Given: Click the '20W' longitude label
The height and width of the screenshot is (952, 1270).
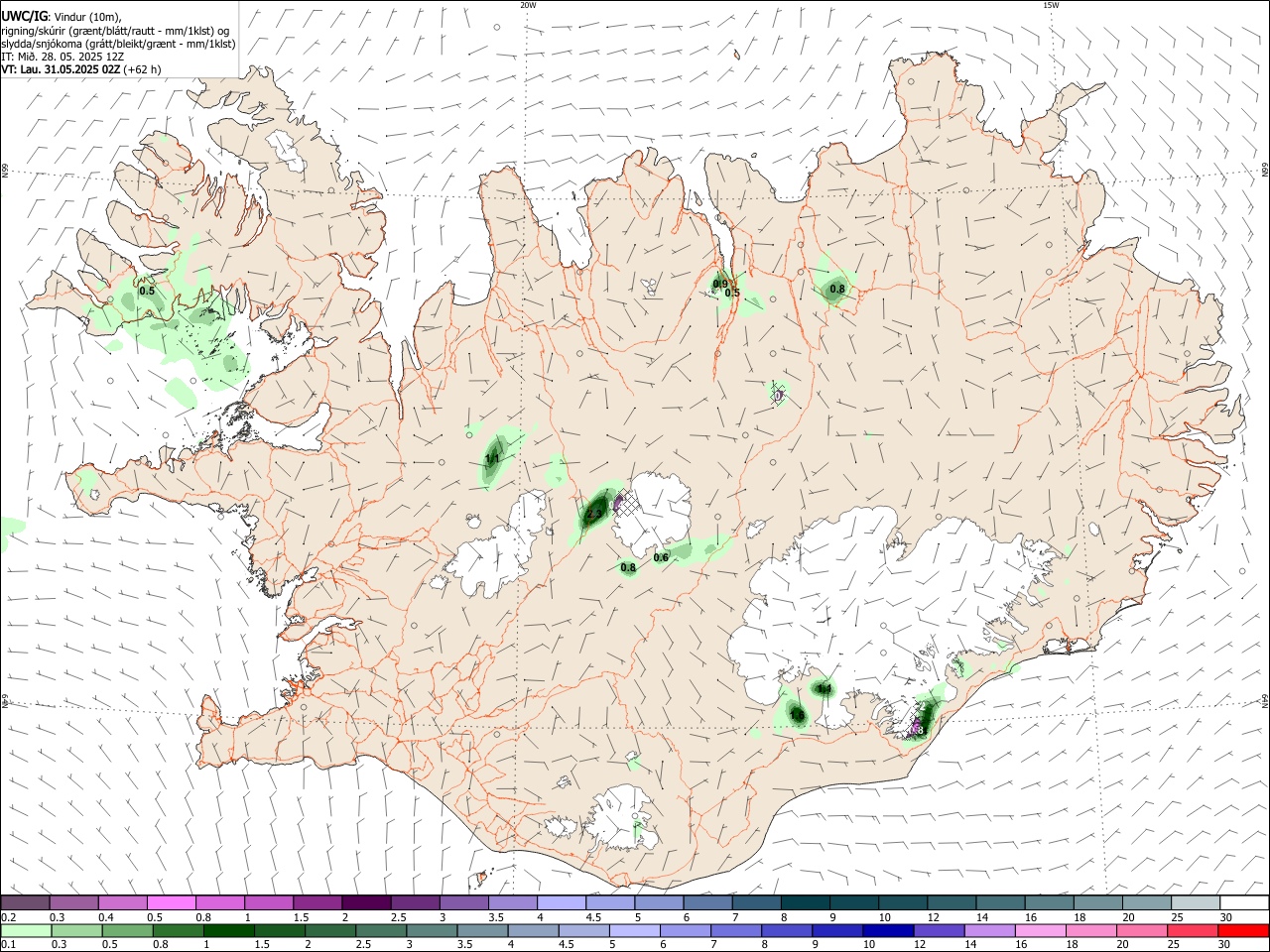Looking at the screenshot, I should pyautogui.click(x=528, y=5).
